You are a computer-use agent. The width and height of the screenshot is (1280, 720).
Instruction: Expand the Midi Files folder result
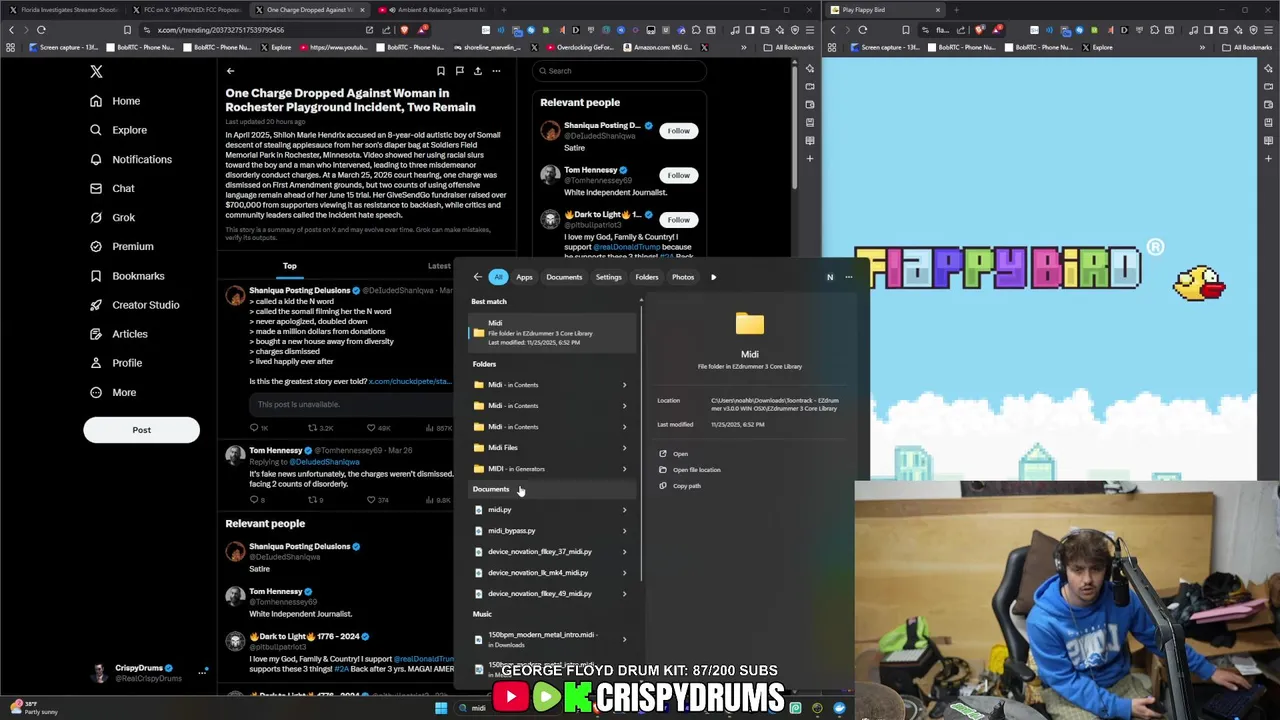click(x=624, y=448)
